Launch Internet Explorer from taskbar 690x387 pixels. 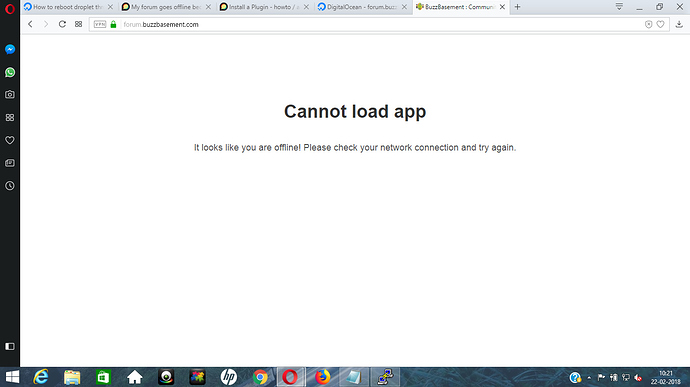[x=41, y=377]
